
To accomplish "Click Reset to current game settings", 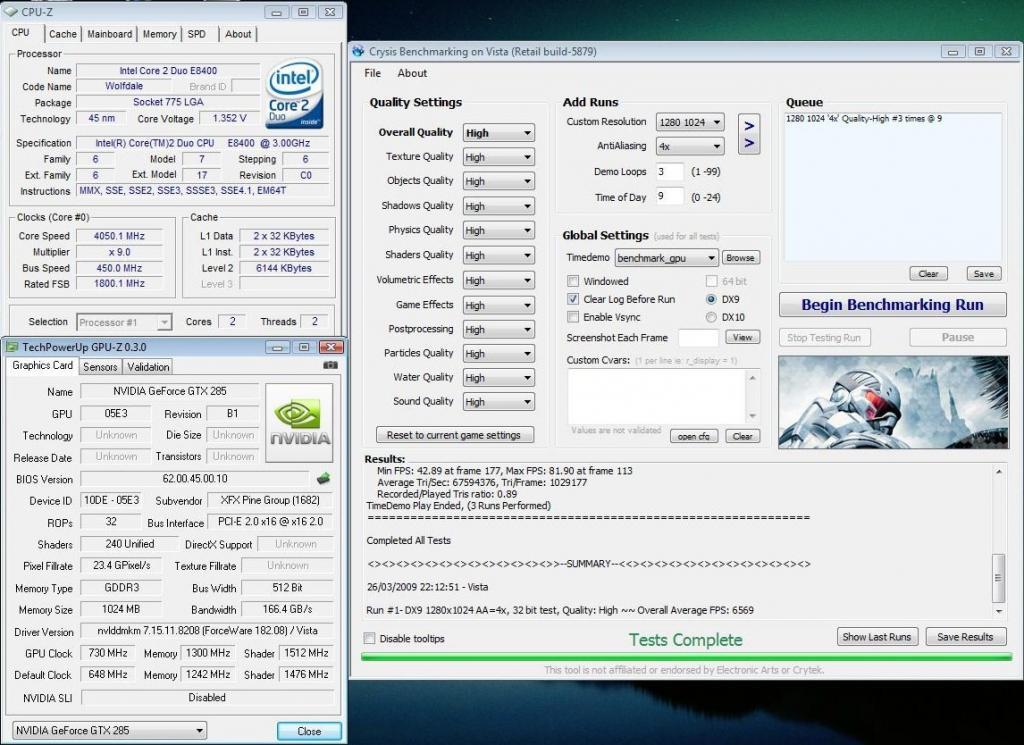I will tap(454, 435).
